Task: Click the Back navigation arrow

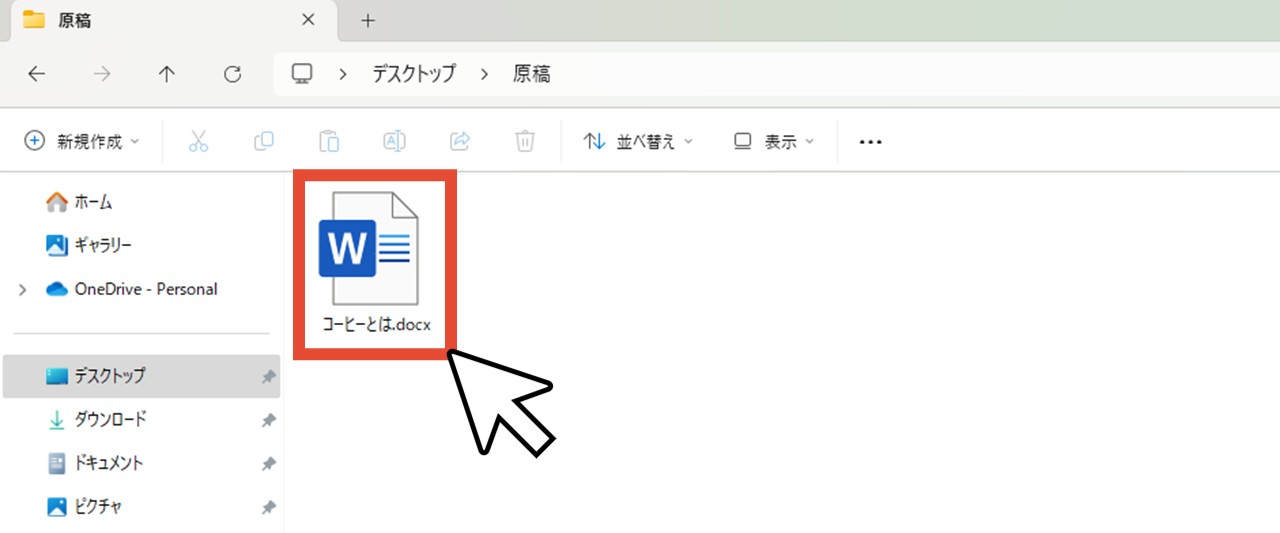Action: click(x=36, y=74)
